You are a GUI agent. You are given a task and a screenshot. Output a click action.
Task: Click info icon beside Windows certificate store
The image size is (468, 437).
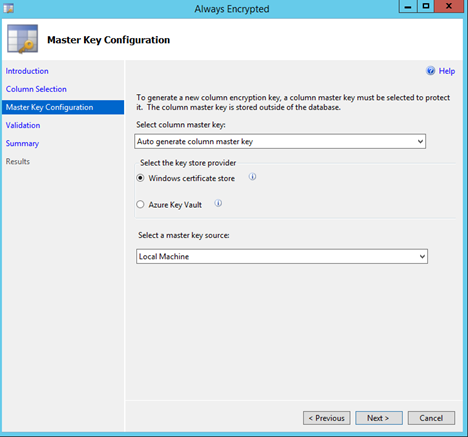pyautogui.click(x=252, y=177)
